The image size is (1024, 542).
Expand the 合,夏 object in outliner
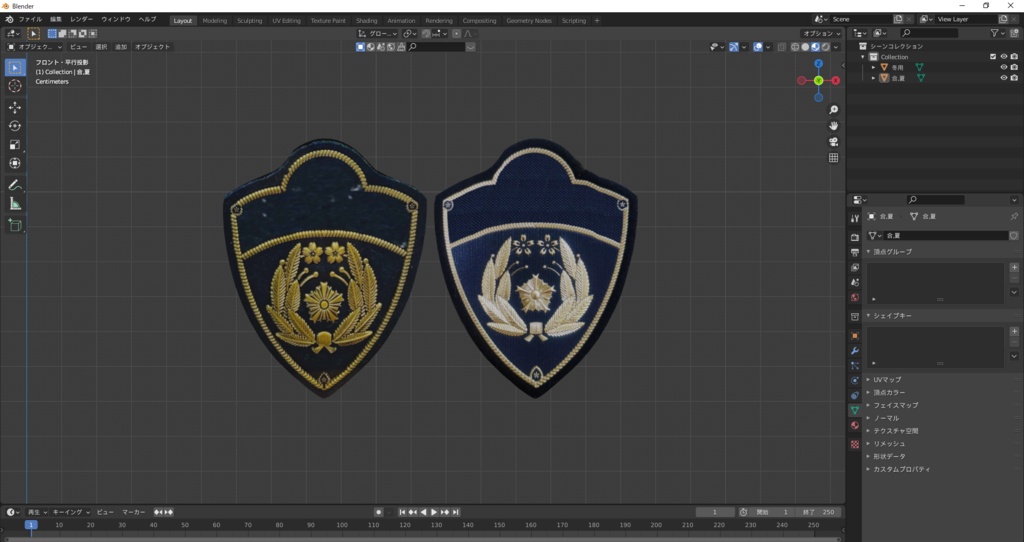pyautogui.click(x=874, y=78)
